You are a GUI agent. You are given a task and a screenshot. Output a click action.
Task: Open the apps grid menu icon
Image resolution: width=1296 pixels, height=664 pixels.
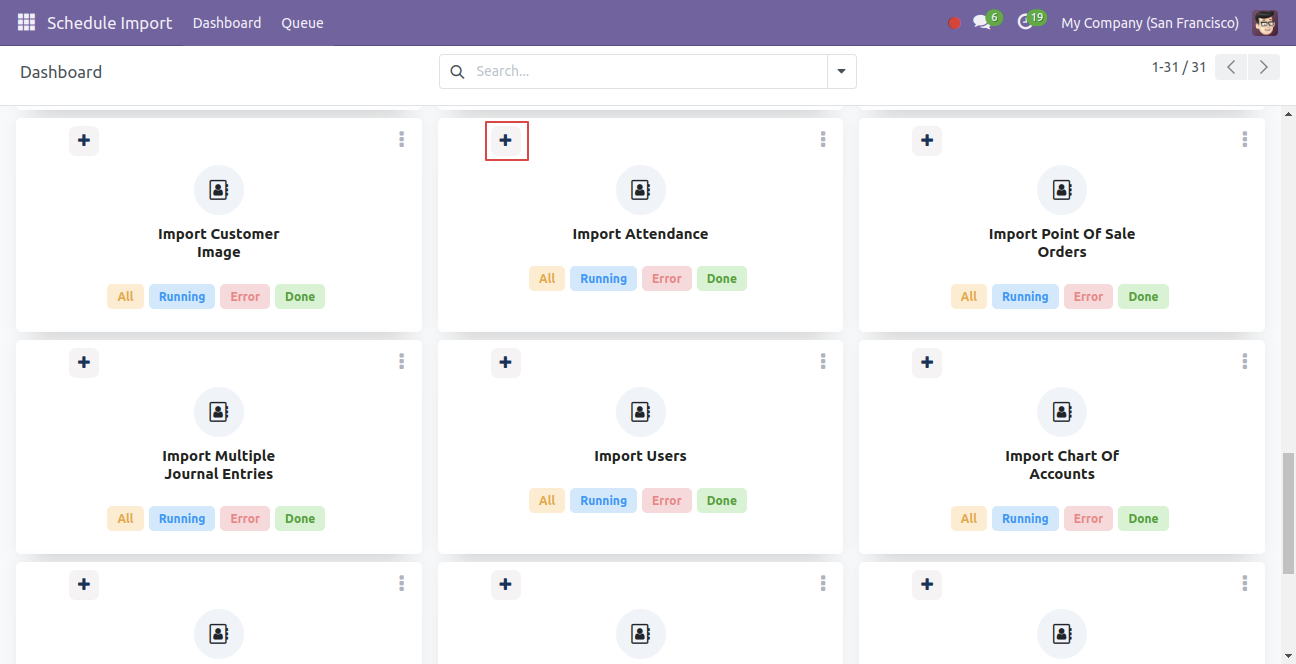26,22
